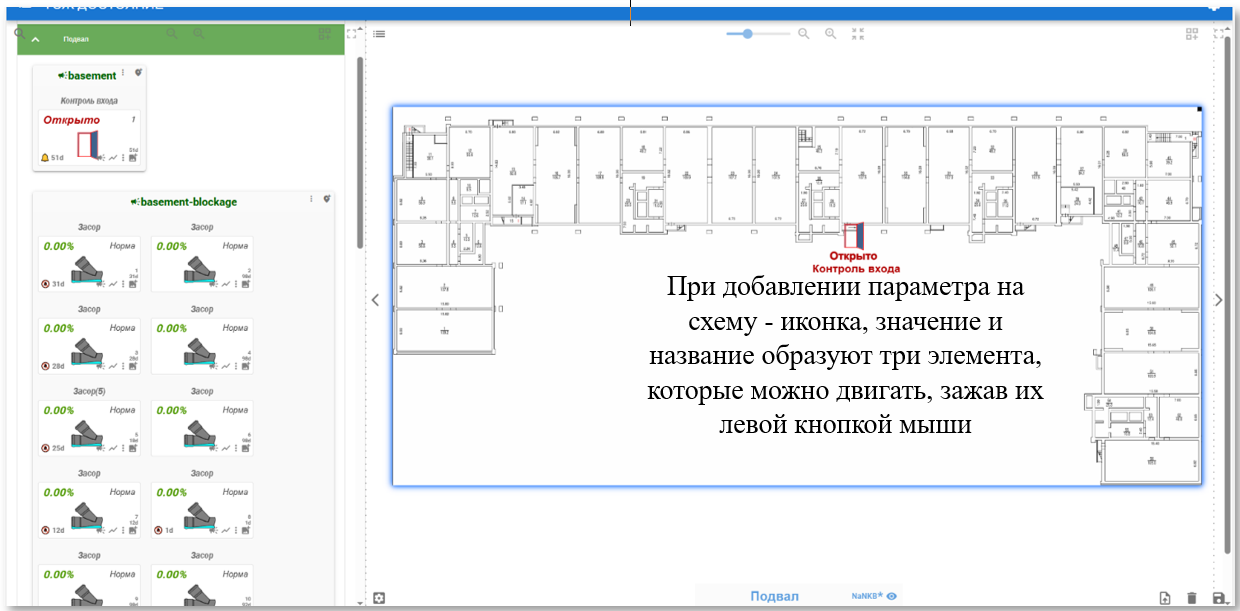Viewport: 1240px width, 611px height.
Task: Add Засор widget 8 to scheme icon
Action: pos(245,531)
